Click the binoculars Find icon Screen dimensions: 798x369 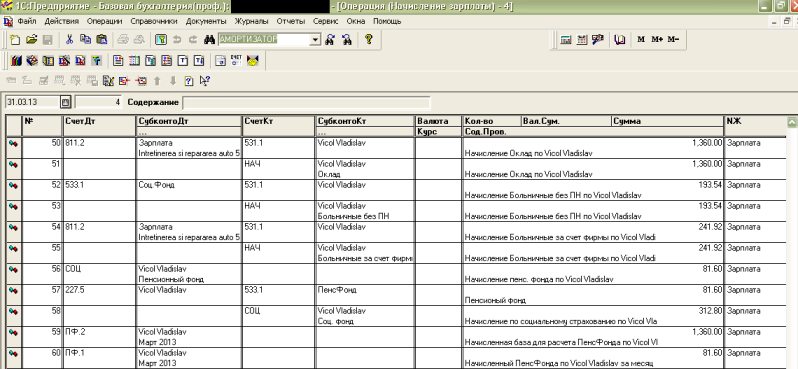(210, 39)
